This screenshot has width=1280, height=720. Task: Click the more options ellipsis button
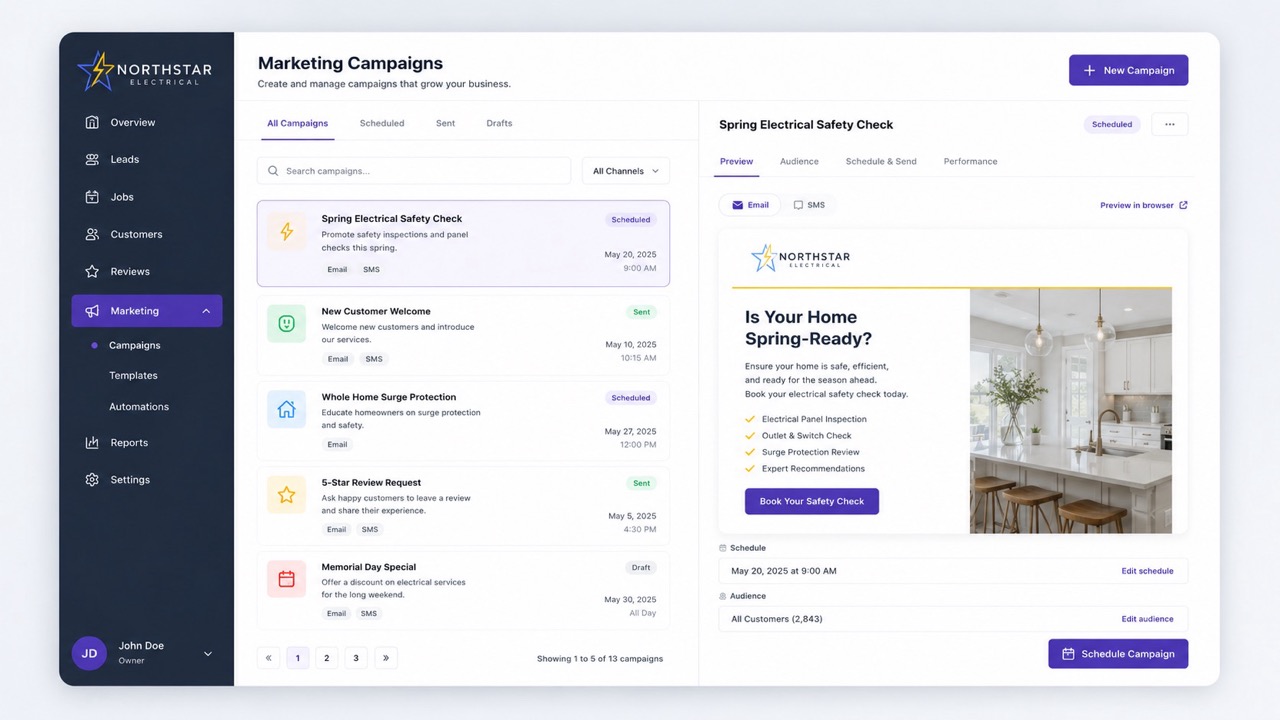[1170, 124]
